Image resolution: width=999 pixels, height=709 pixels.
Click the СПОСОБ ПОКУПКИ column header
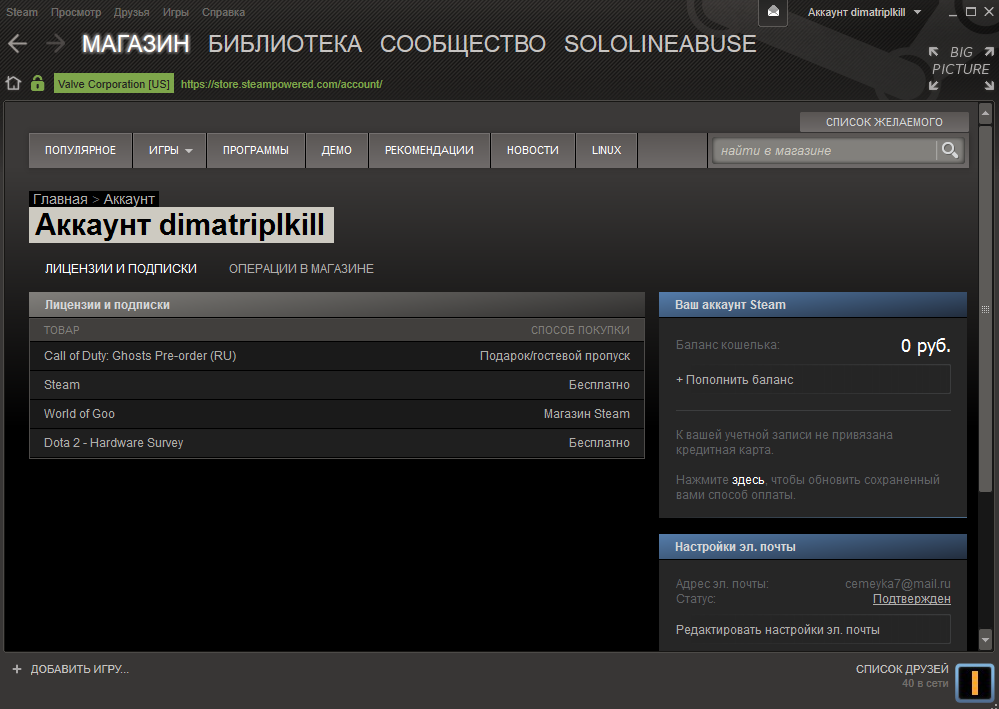[580, 330]
